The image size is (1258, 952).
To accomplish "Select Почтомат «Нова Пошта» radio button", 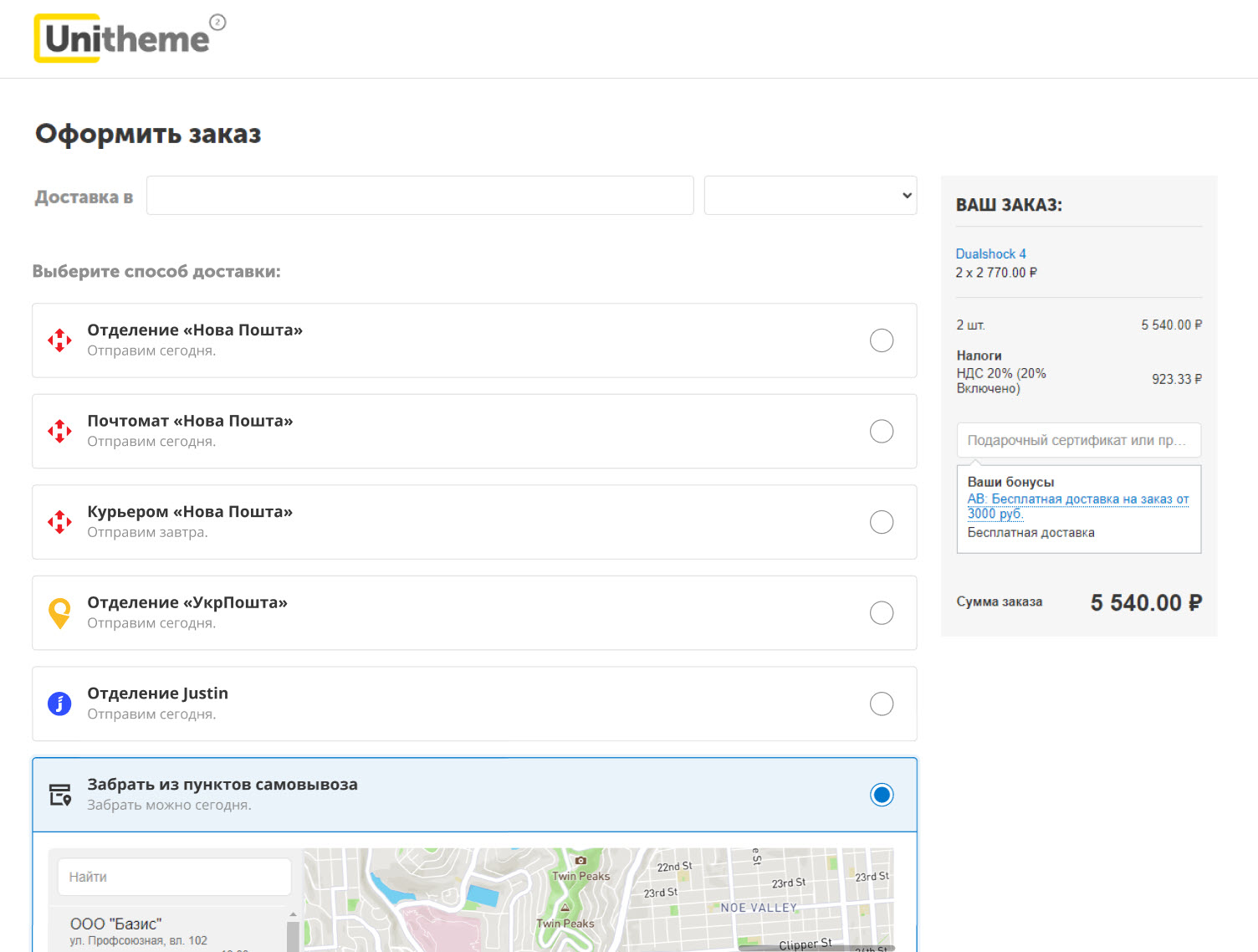I will pyautogui.click(x=882, y=432).
